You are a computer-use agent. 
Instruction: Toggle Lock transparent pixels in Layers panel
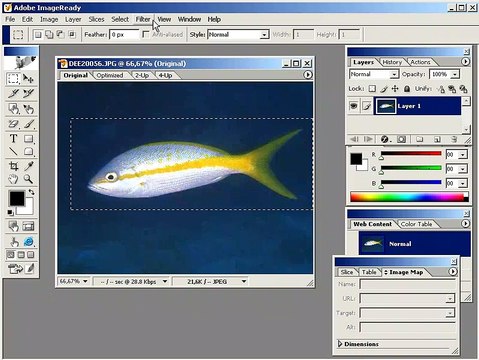[372, 89]
